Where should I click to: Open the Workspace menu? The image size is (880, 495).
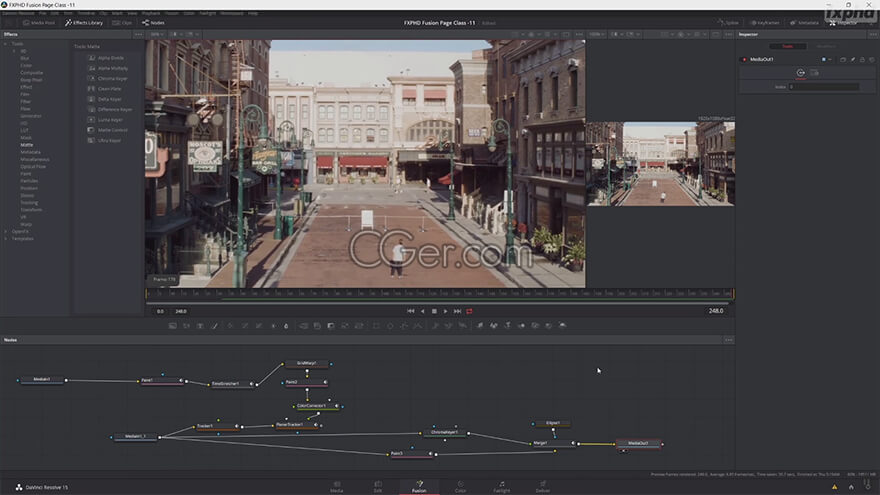[x=231, y=13]
